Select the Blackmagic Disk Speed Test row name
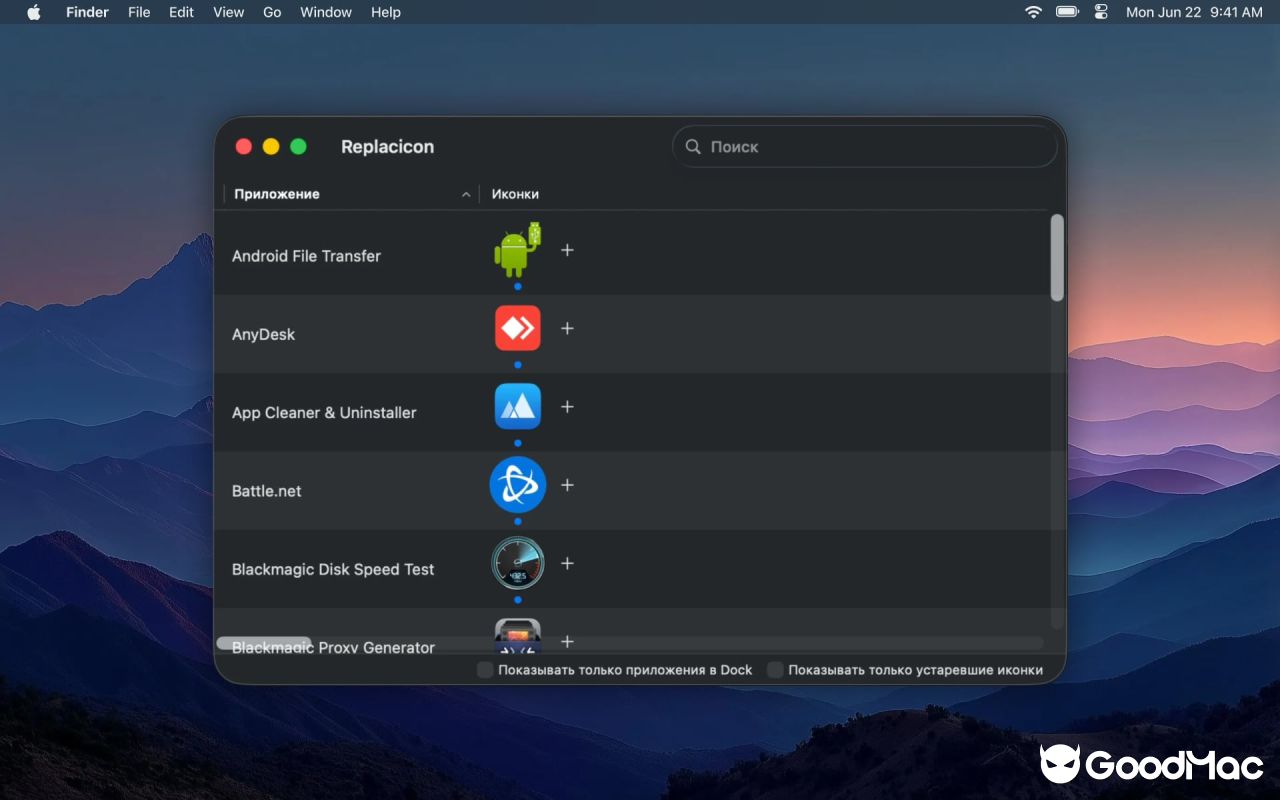 point(333,569)
